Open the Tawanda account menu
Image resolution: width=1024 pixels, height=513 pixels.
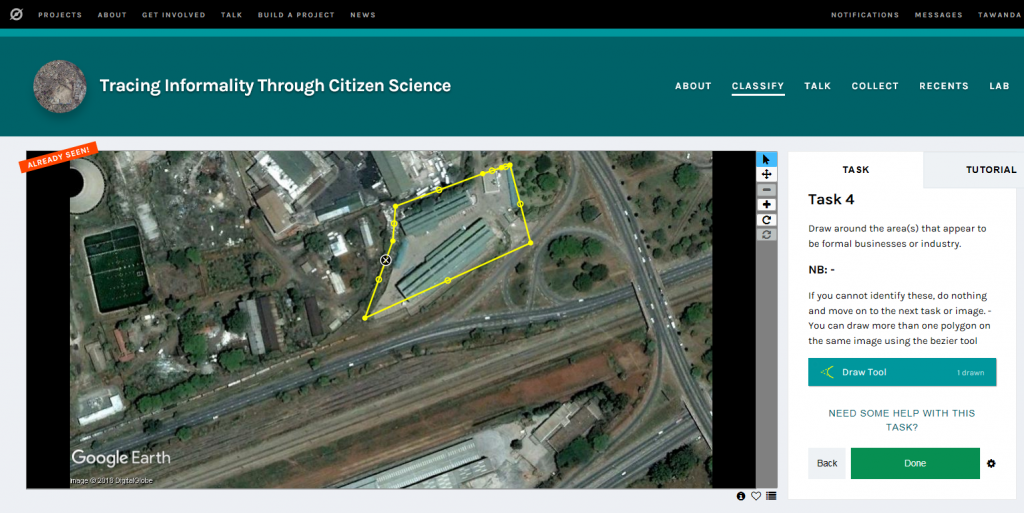[1000, 14]
